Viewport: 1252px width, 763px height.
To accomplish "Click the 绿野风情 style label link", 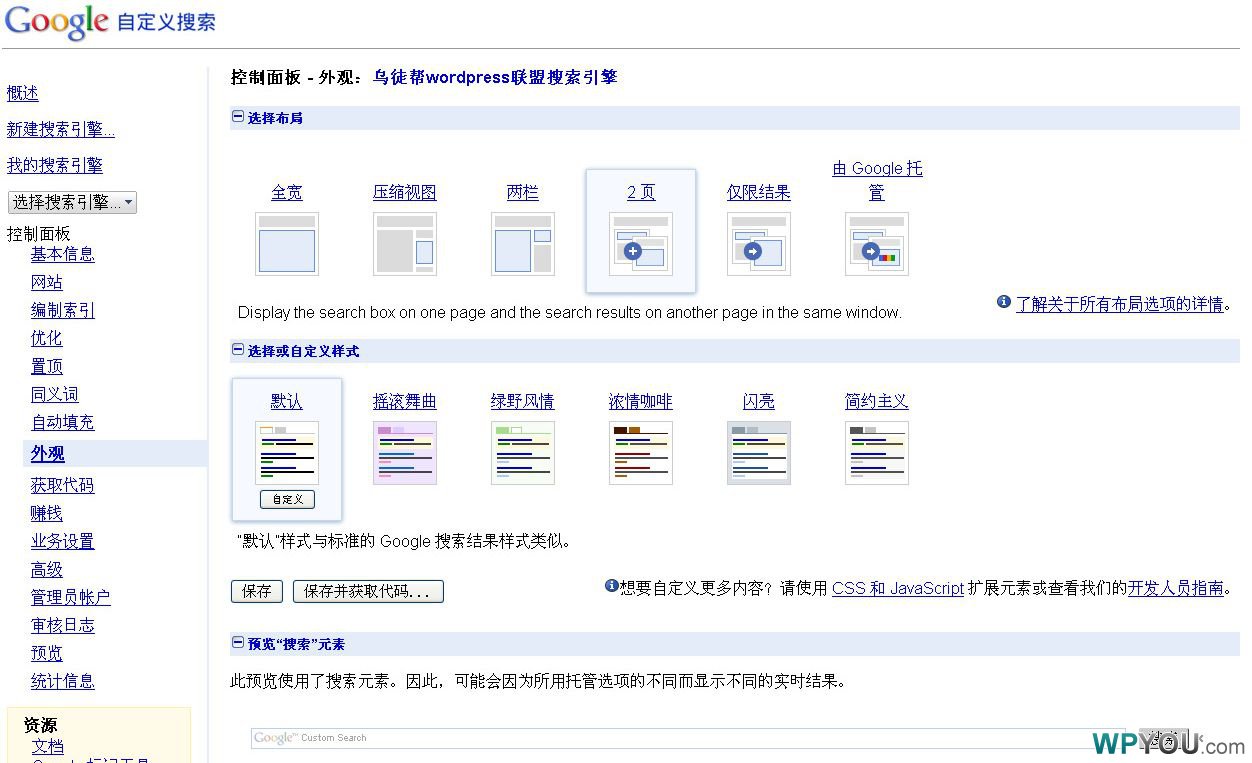I will coord(523,401).
